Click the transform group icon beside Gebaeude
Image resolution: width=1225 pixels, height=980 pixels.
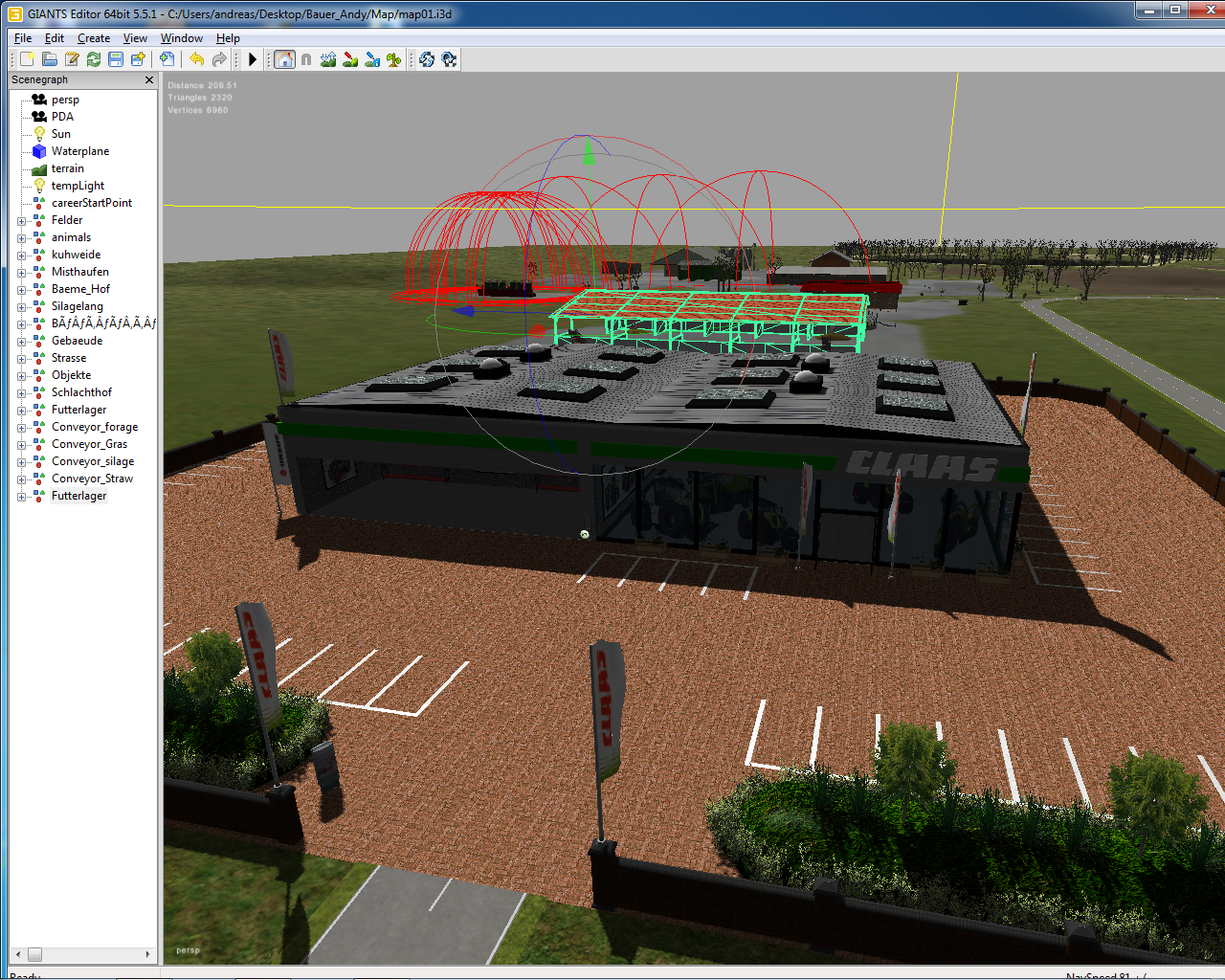[39, 341]
